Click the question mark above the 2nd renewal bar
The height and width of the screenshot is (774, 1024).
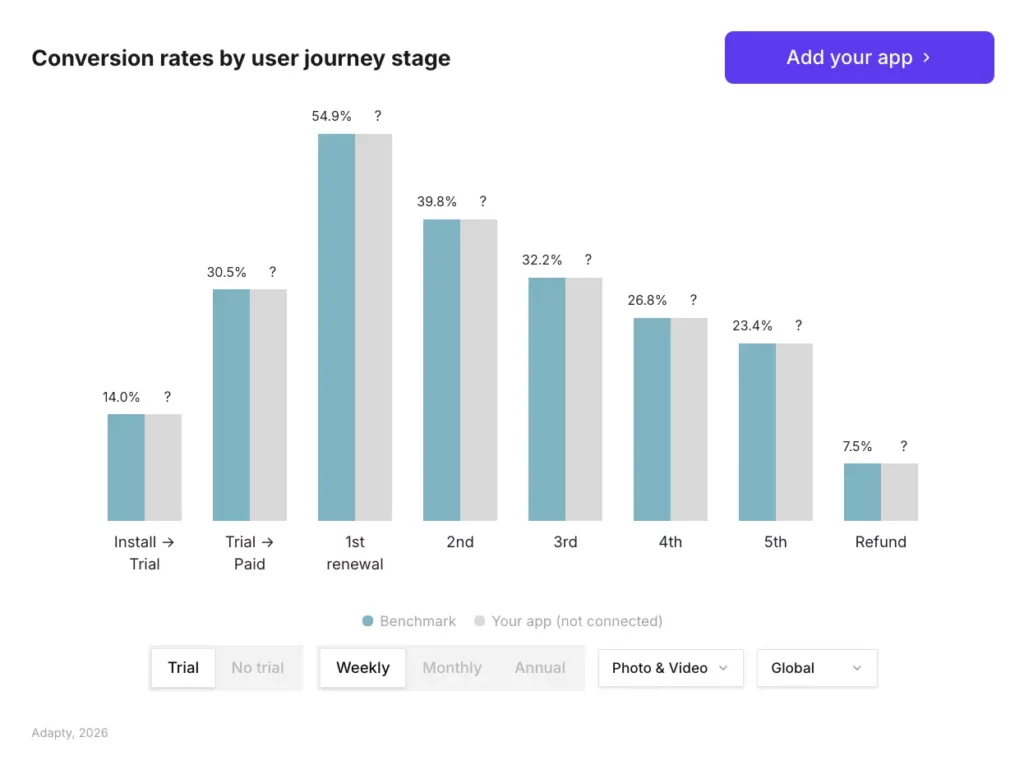point(482,201)
